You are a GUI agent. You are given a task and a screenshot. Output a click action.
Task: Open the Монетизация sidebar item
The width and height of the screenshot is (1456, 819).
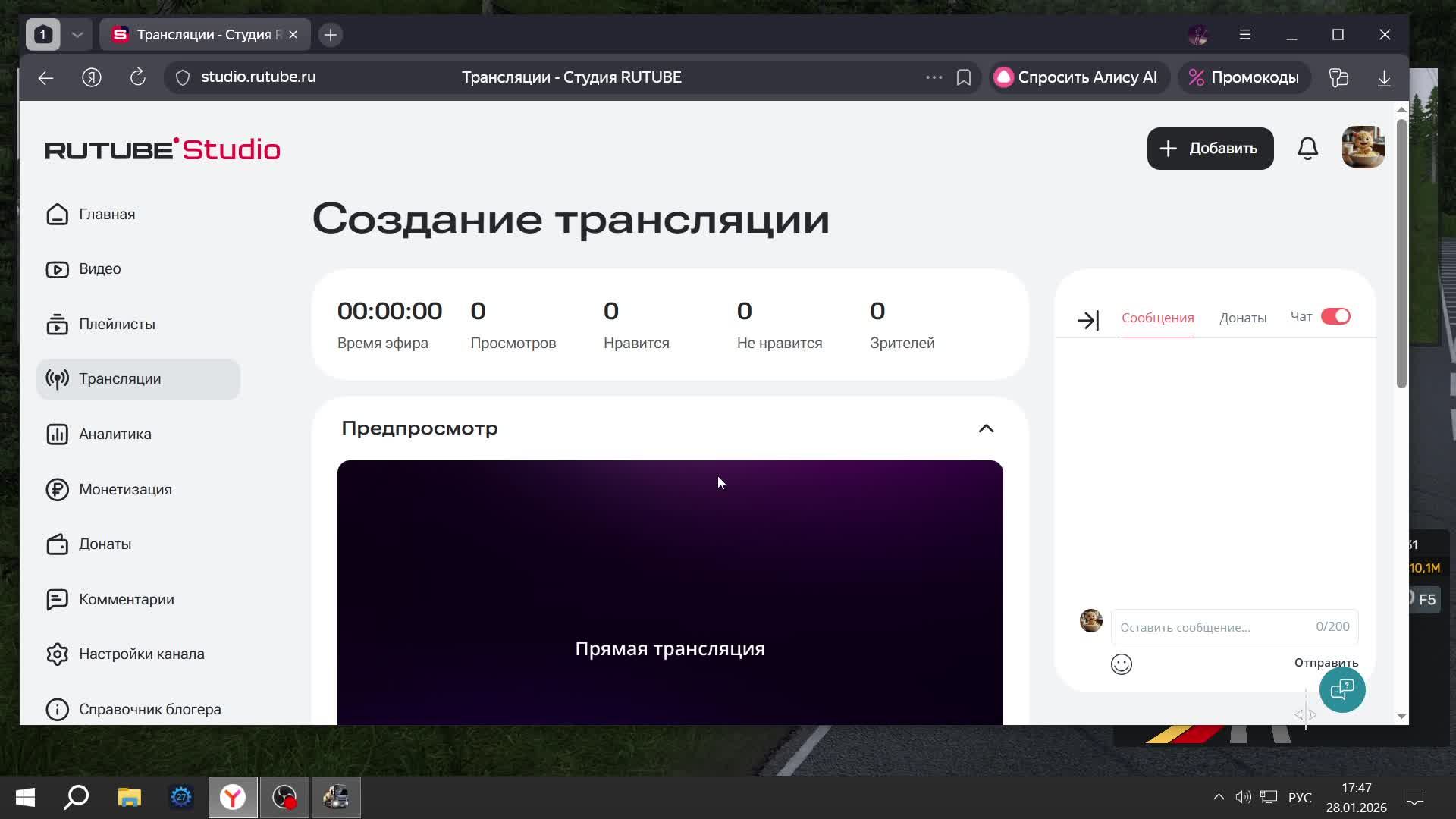point(125,489)
